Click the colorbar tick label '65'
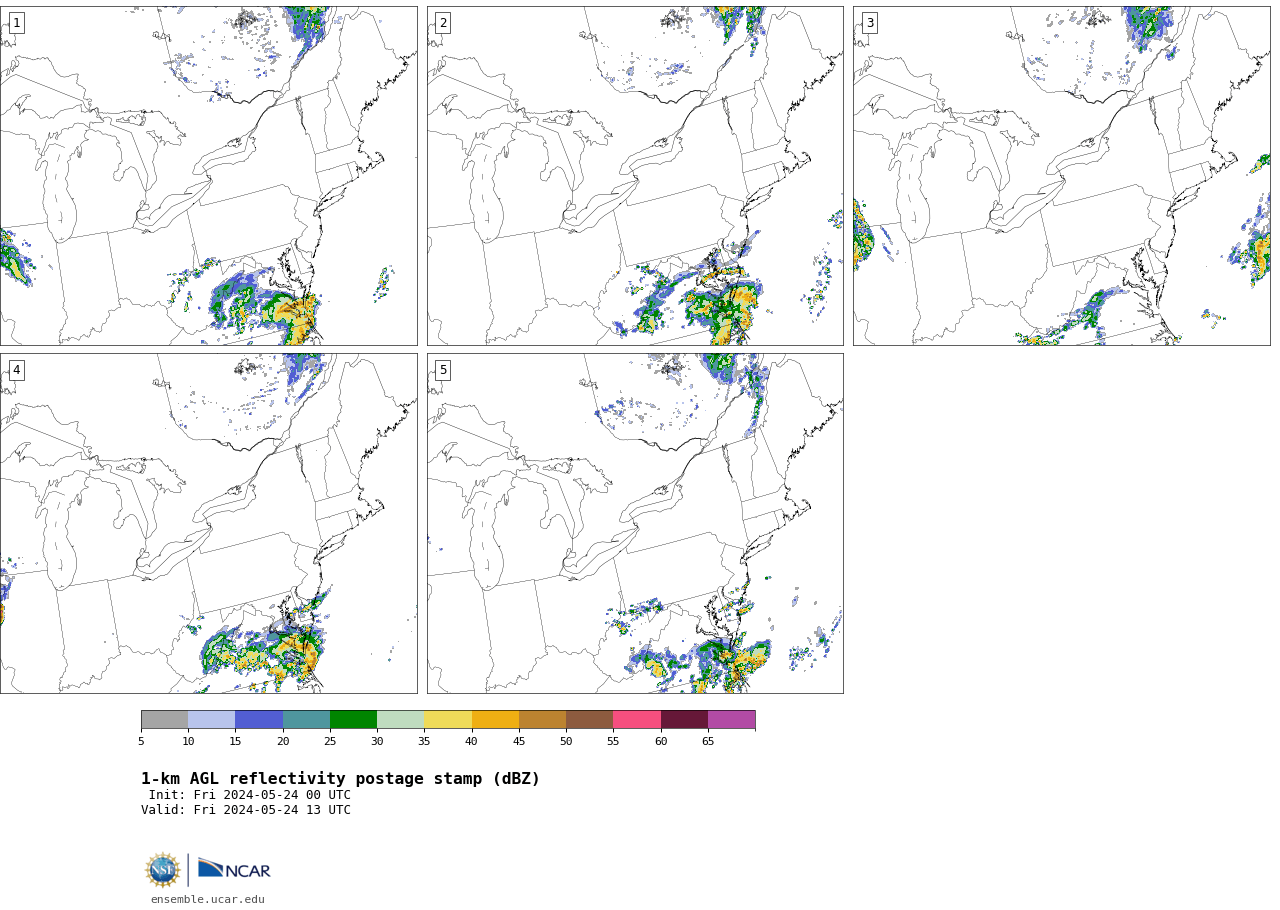The width and height of the screenshot is (1280, 910). tap(708, 742)
